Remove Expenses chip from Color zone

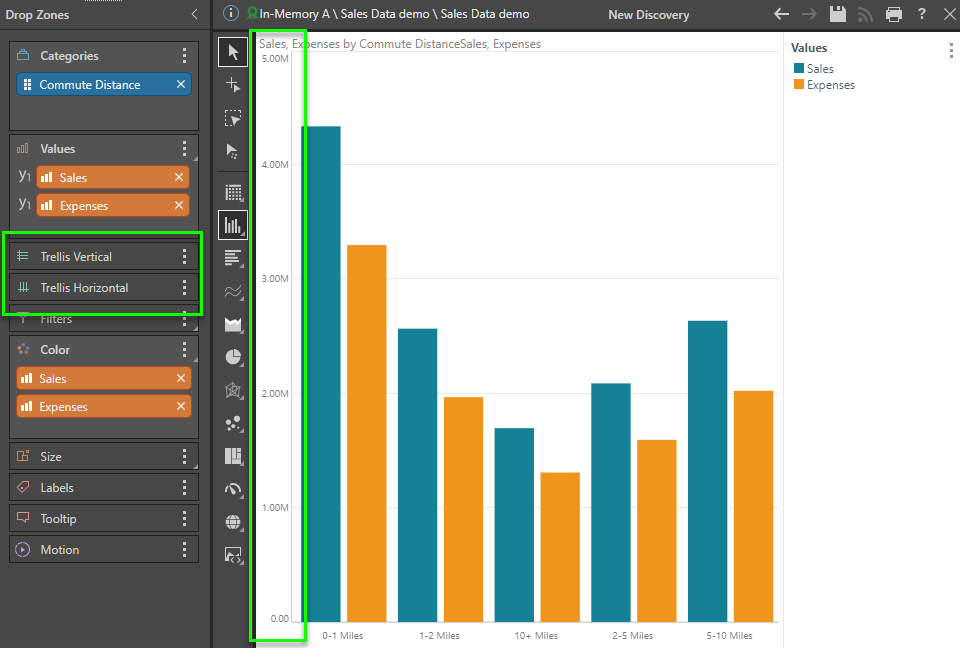(x=181, y=407)
